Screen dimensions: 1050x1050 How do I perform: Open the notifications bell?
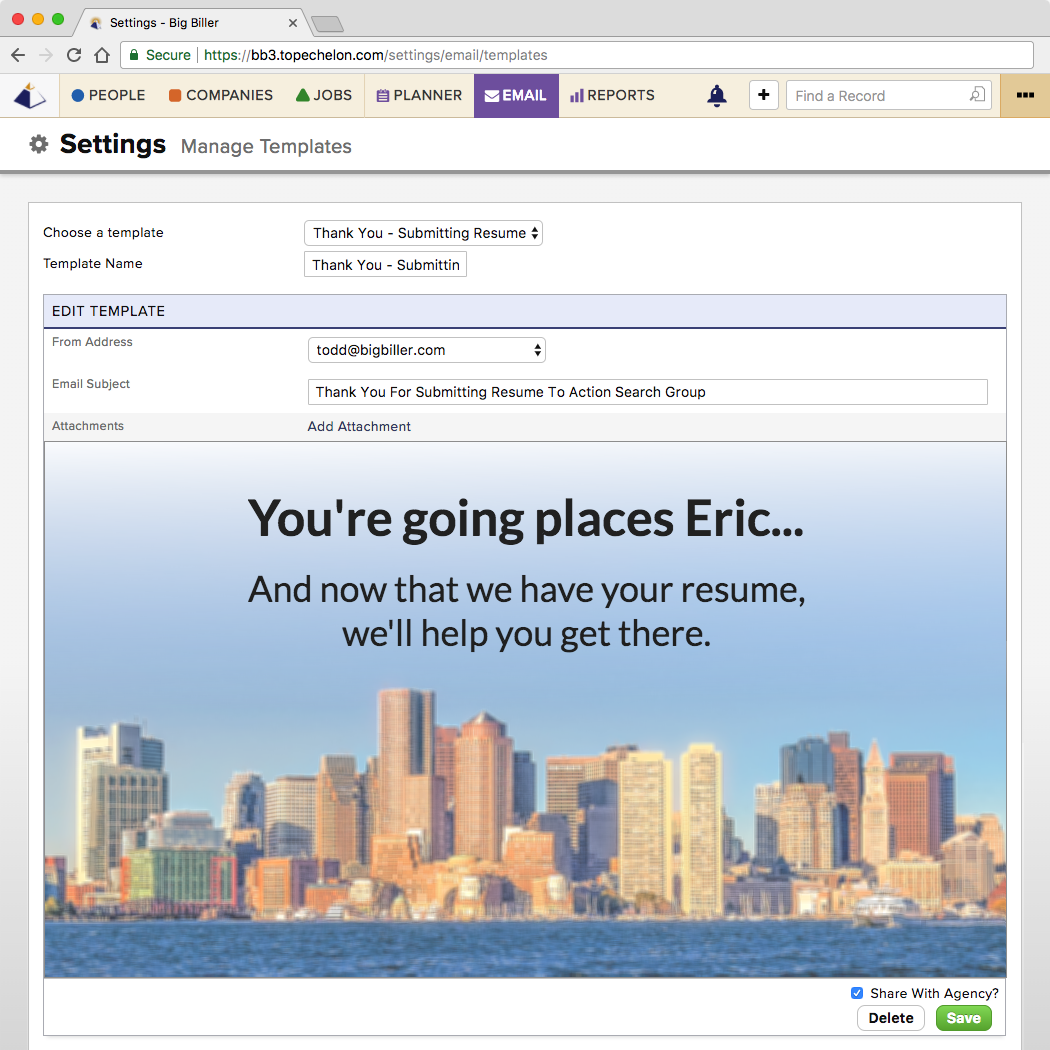[717, 96]
